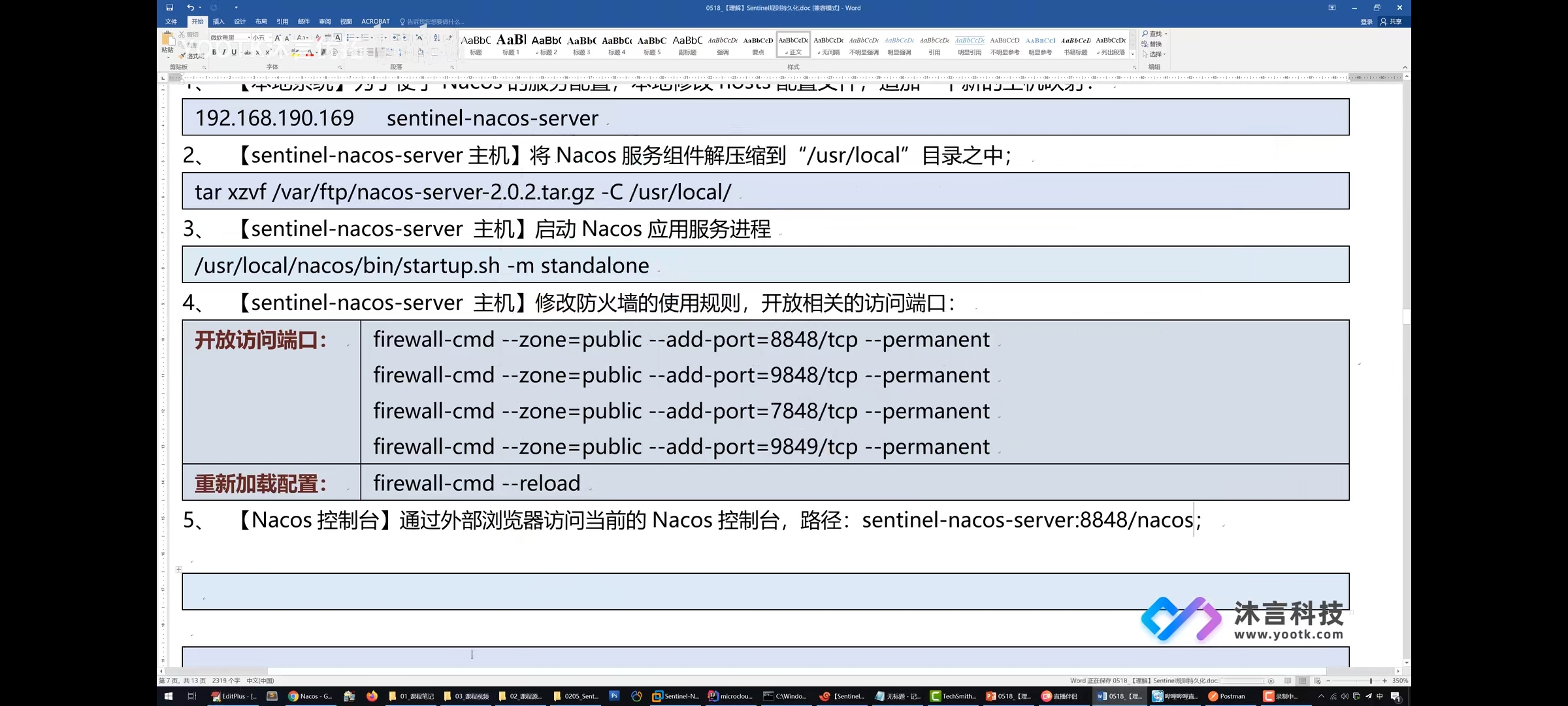This screenshot has height=706, width=1568.
Task: Click the increase indent icon
Action: tap(405, 38)
